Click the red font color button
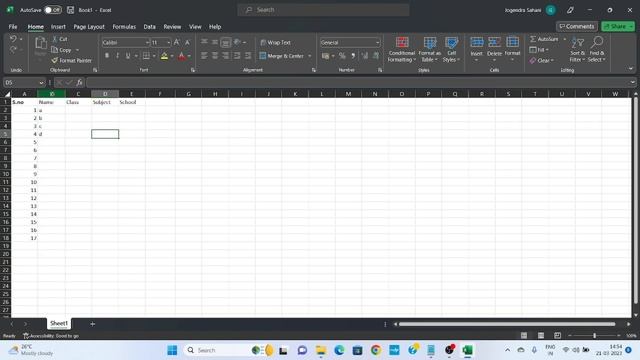 point(182,56)
